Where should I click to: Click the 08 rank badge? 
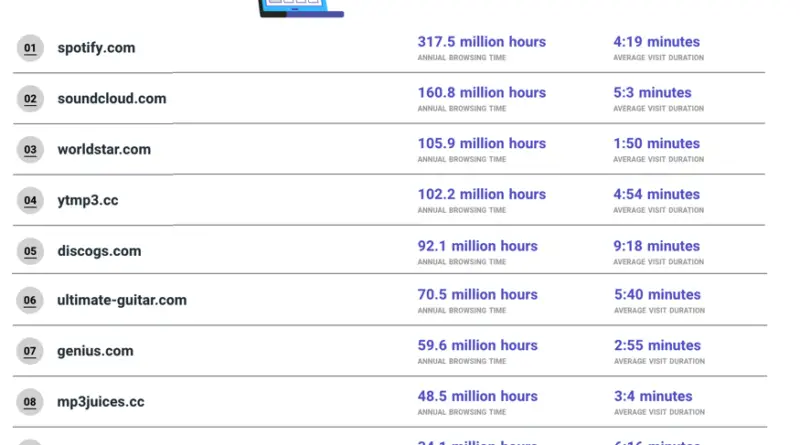coord(30,402)
